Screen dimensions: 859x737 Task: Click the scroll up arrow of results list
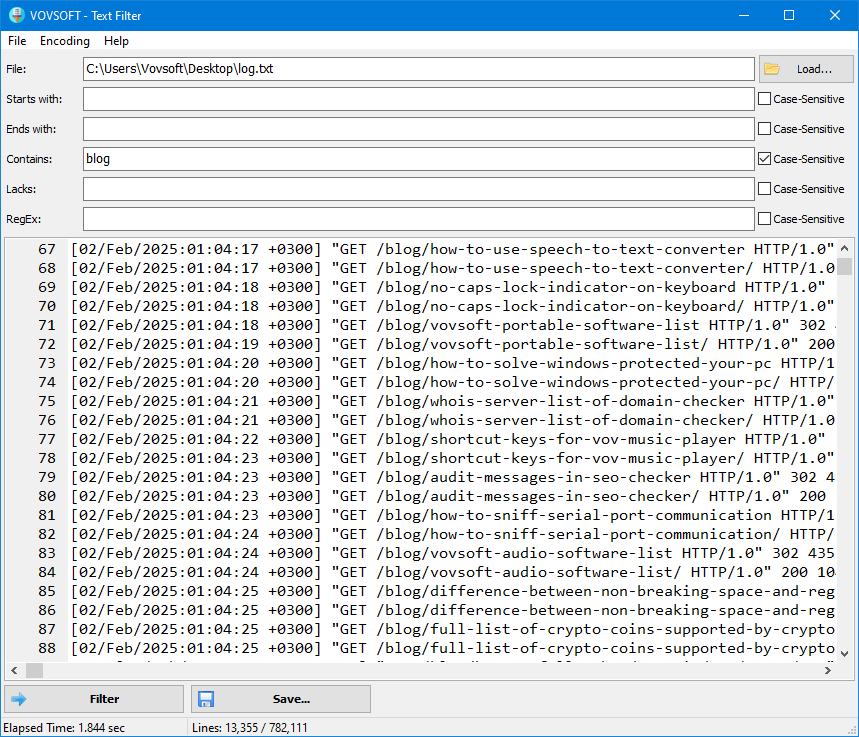pos(844,248)
